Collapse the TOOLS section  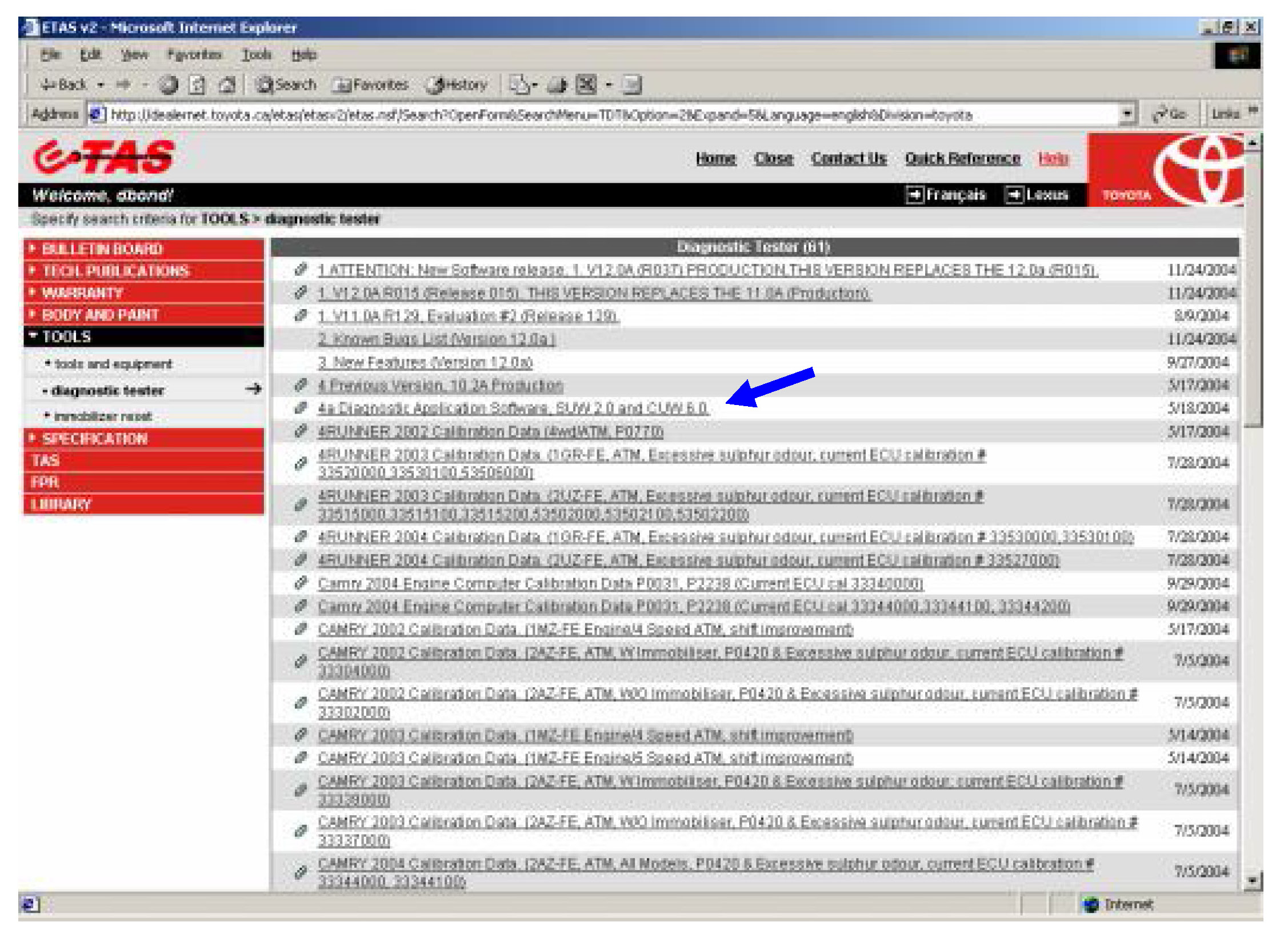tap(66, 336)
